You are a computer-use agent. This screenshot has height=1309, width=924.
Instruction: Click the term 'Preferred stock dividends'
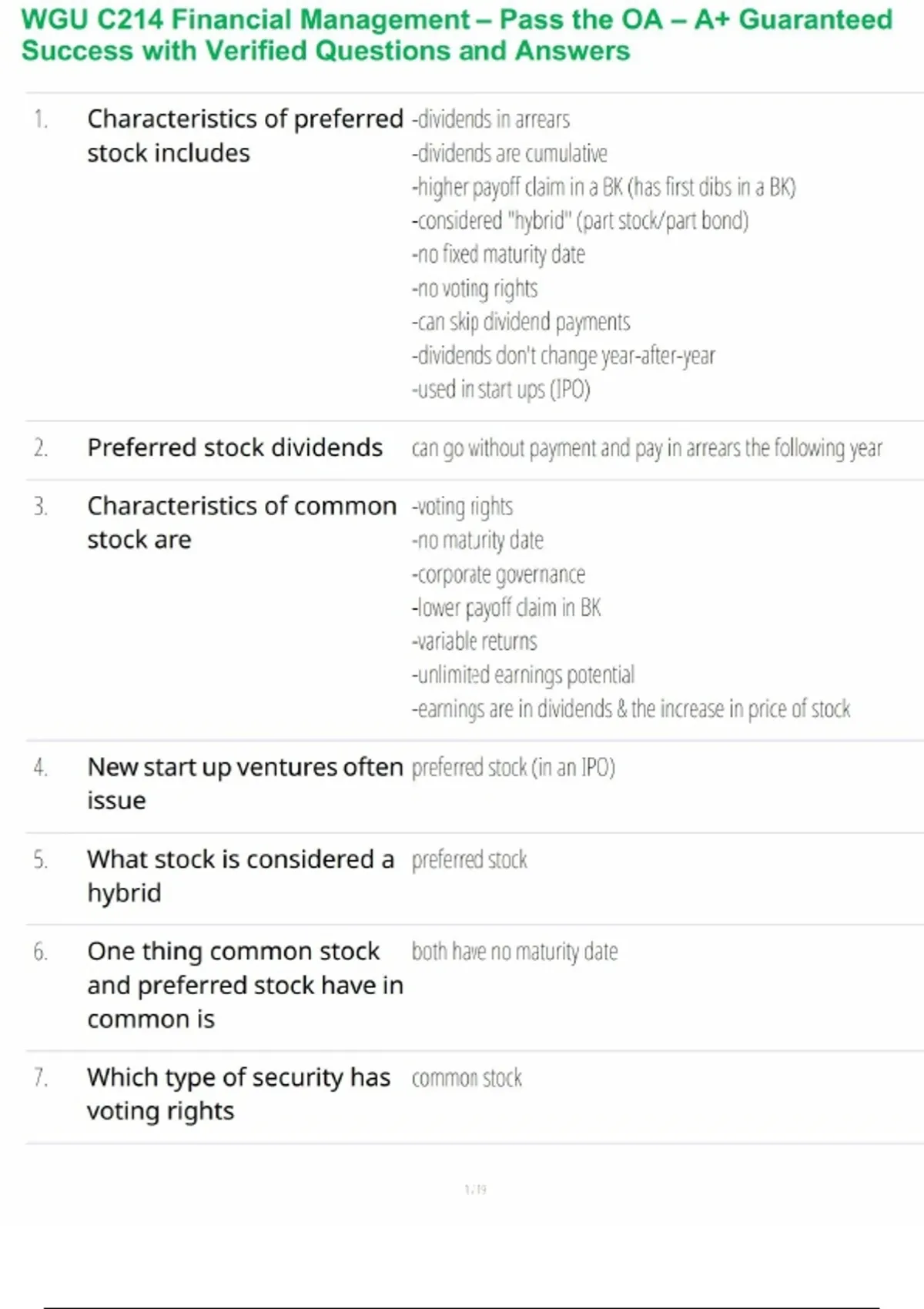click(x=235, y=447)
